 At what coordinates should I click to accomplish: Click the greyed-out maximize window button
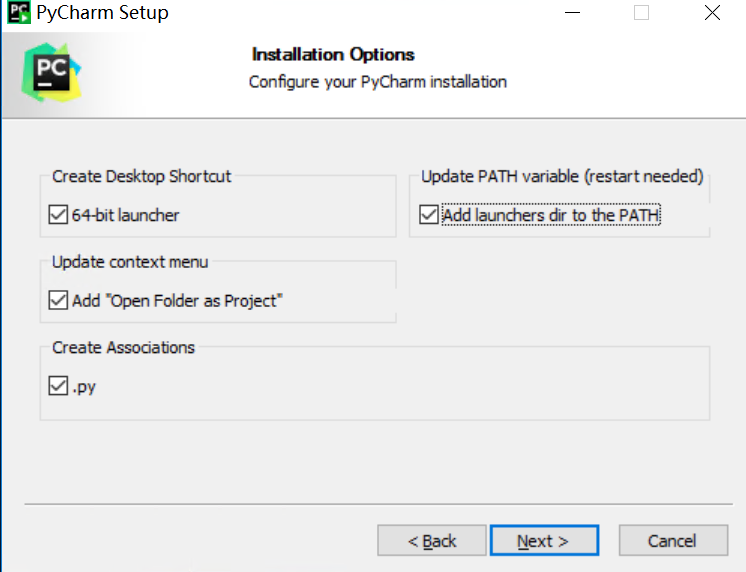(642, 13)
